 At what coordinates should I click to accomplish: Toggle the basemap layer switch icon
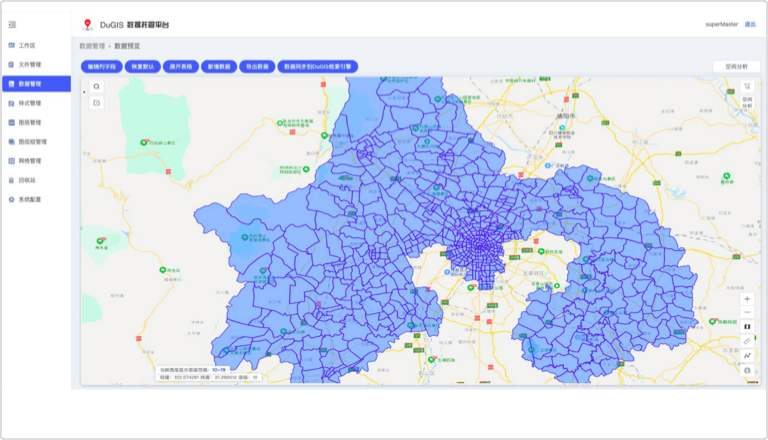[x=747, y=327]
